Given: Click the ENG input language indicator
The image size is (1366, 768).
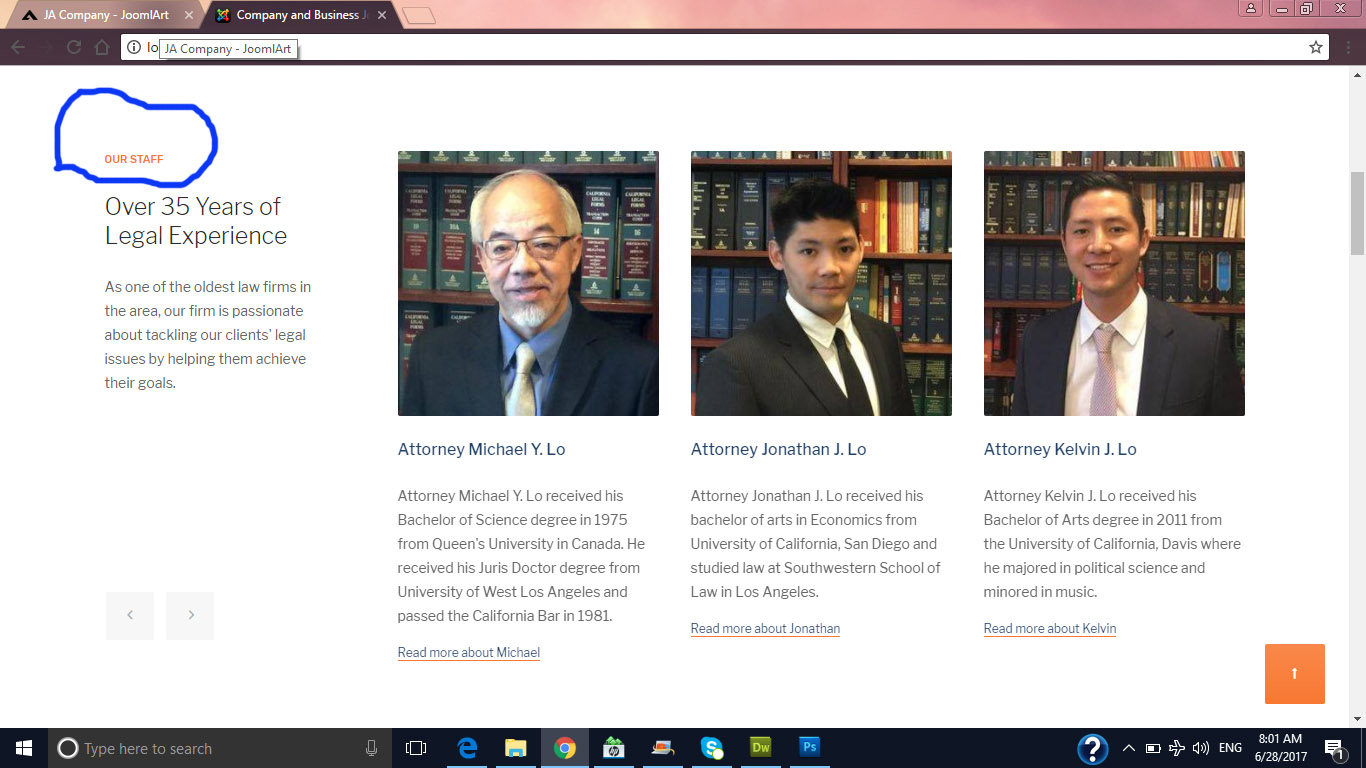Looking at the screenshot, I should tap(1230, 748).
